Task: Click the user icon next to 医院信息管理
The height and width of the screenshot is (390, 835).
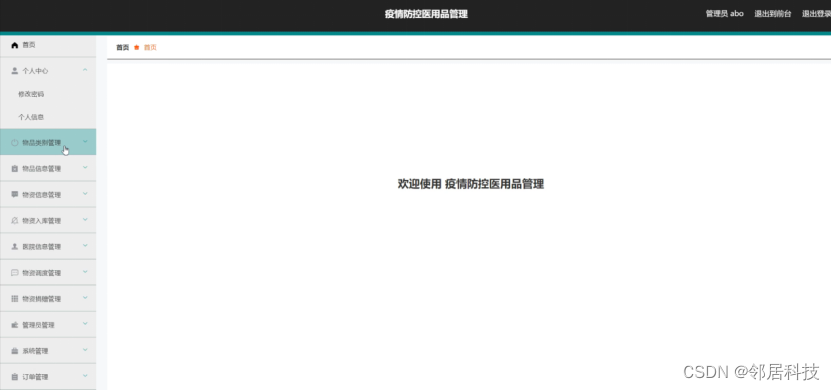Action: 15,247
